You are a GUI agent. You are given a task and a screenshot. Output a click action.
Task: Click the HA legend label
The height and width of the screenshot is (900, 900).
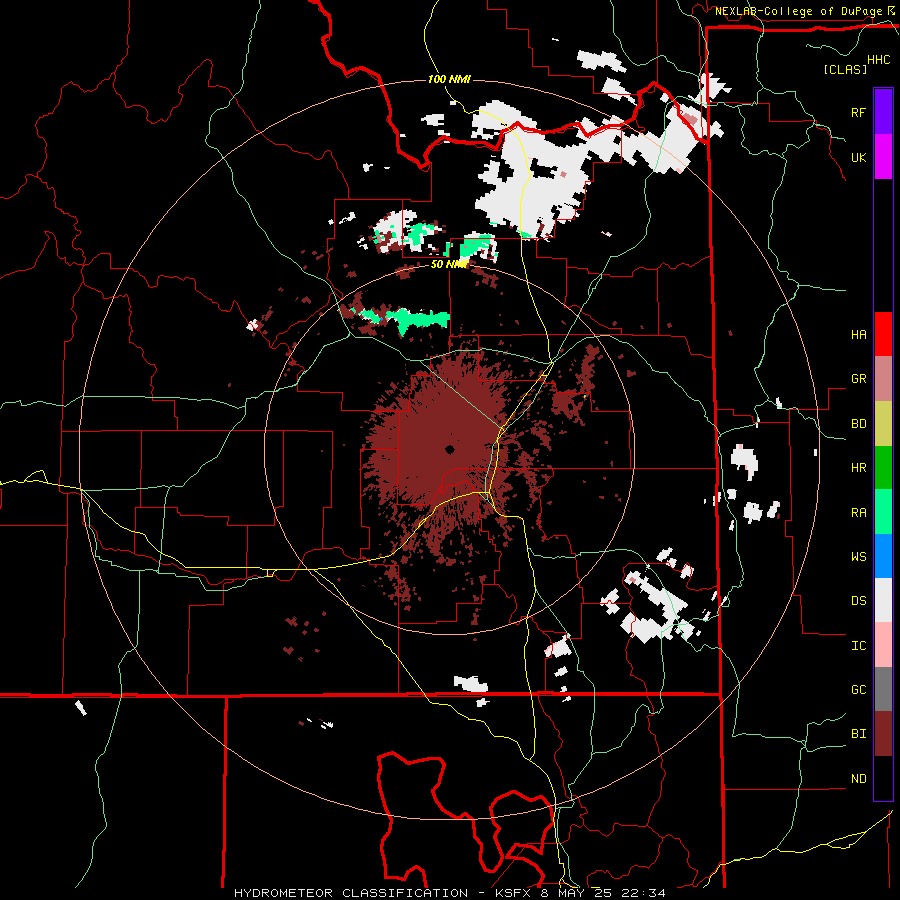tap(858, 335)
